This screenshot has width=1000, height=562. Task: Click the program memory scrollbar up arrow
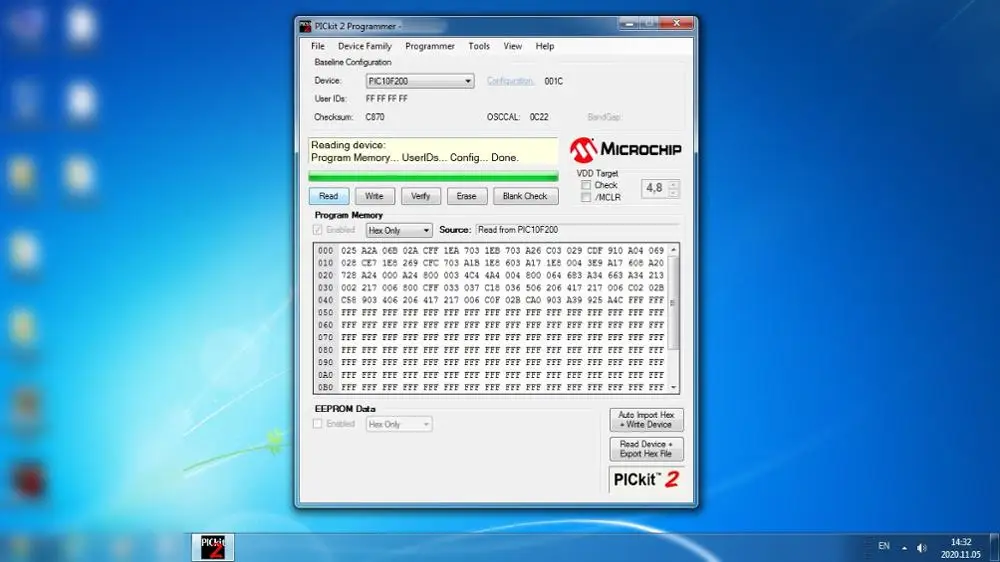point(673,249)
